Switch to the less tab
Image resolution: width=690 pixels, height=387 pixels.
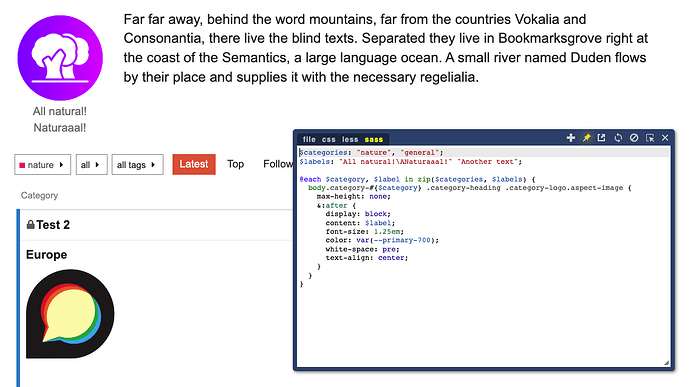tap(350, 139)
